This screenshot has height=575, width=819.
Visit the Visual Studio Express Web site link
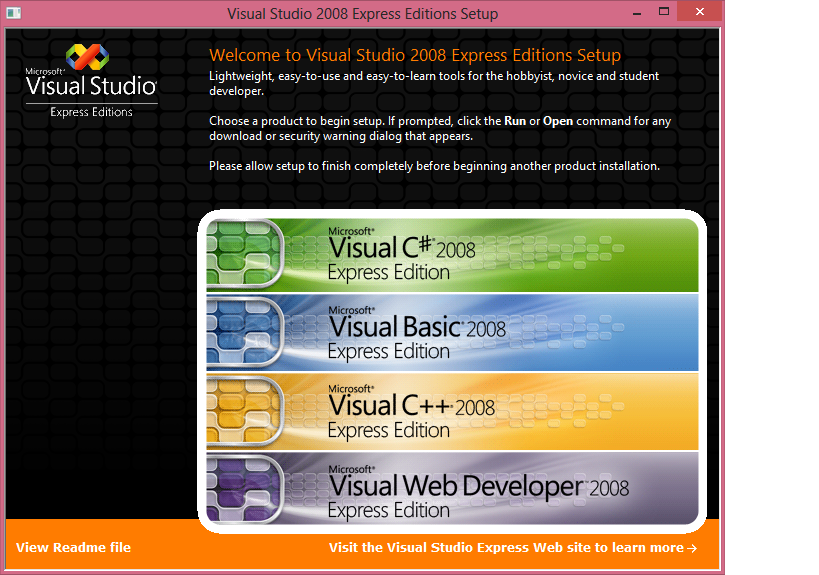tap(513, 547)
